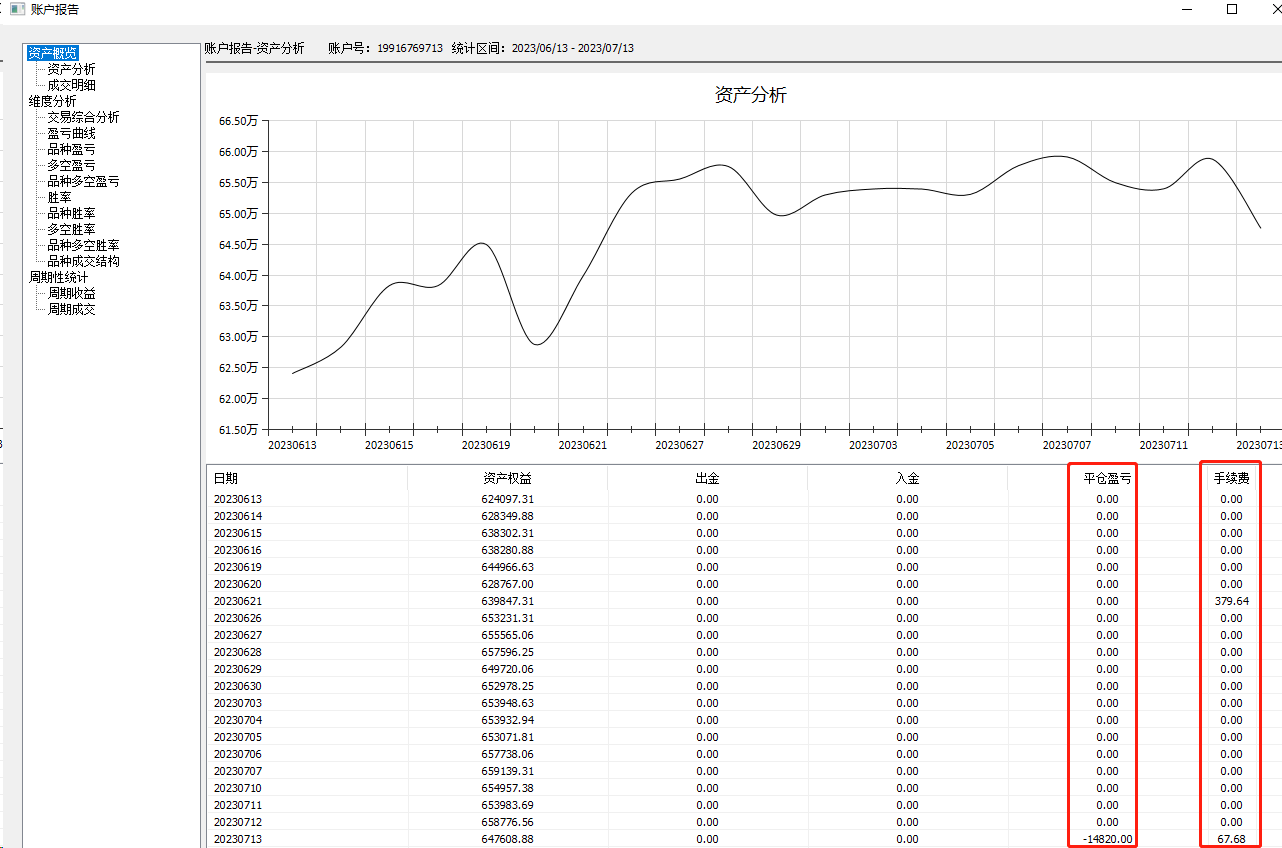Click equity value 659139.31
Viewport: 1282px width, 848px height.
pos(507,771)
